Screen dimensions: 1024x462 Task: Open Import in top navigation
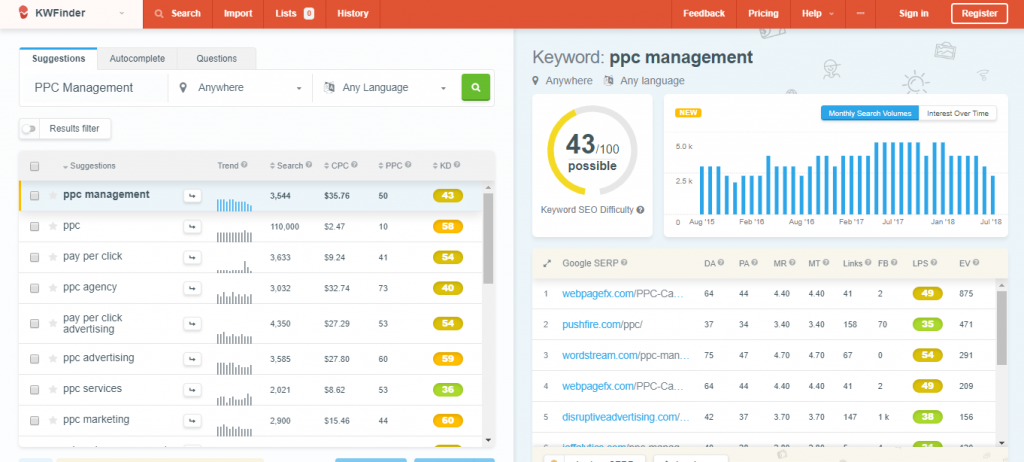pyautogui.click(x=238, y=13)
